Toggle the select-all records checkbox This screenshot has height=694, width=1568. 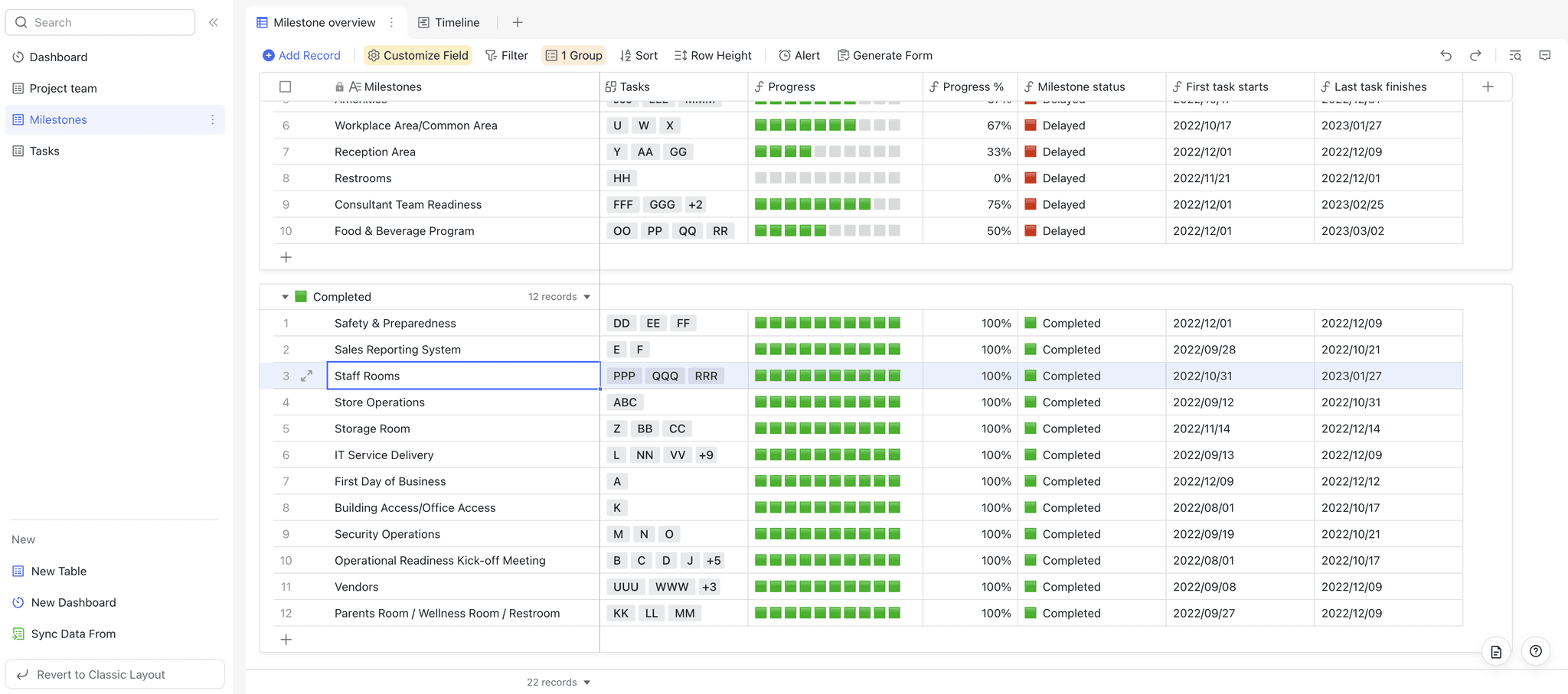[286, 86]
